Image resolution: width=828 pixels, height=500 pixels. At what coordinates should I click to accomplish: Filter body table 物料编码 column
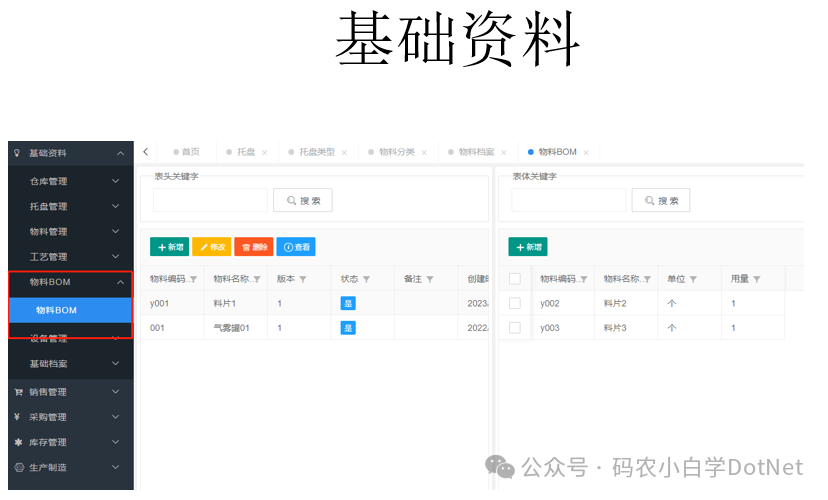click(x=585, y=280)
